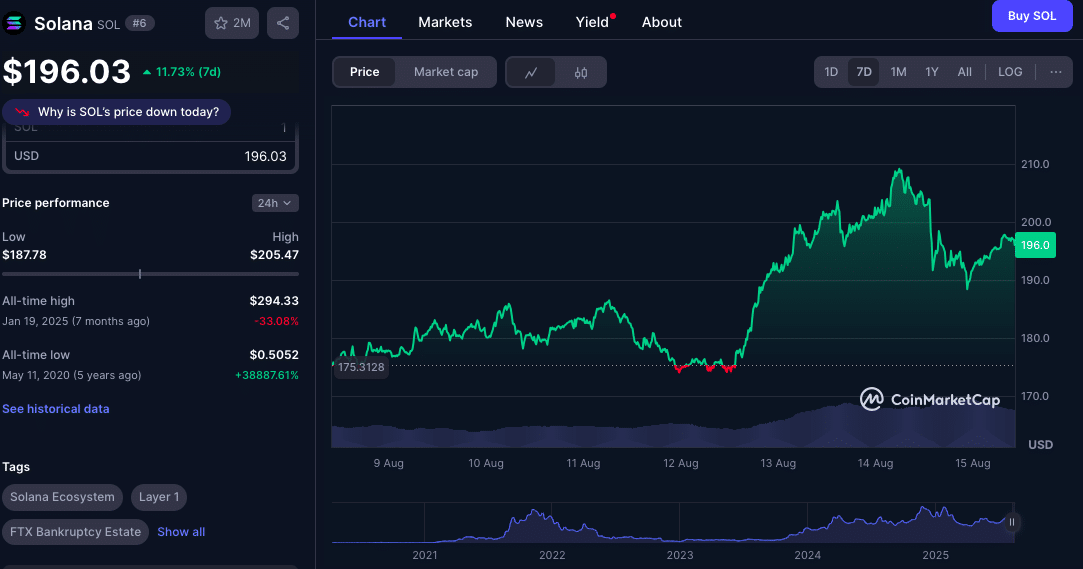The width and height of the screenshot is (1083, 569).
Task: Open See historical data link
Action: click(55, 409)
